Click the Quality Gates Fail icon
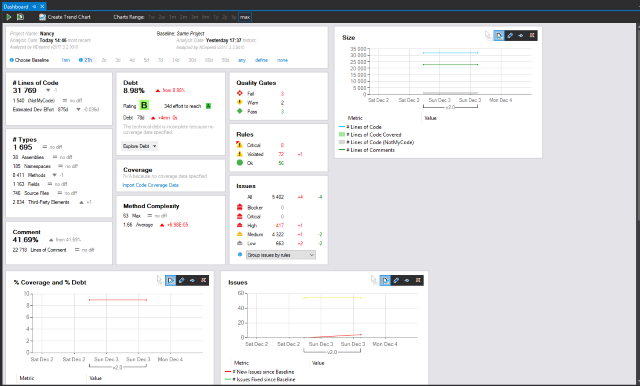This screenshot has width=640, height=386. [x=240, y=93]
